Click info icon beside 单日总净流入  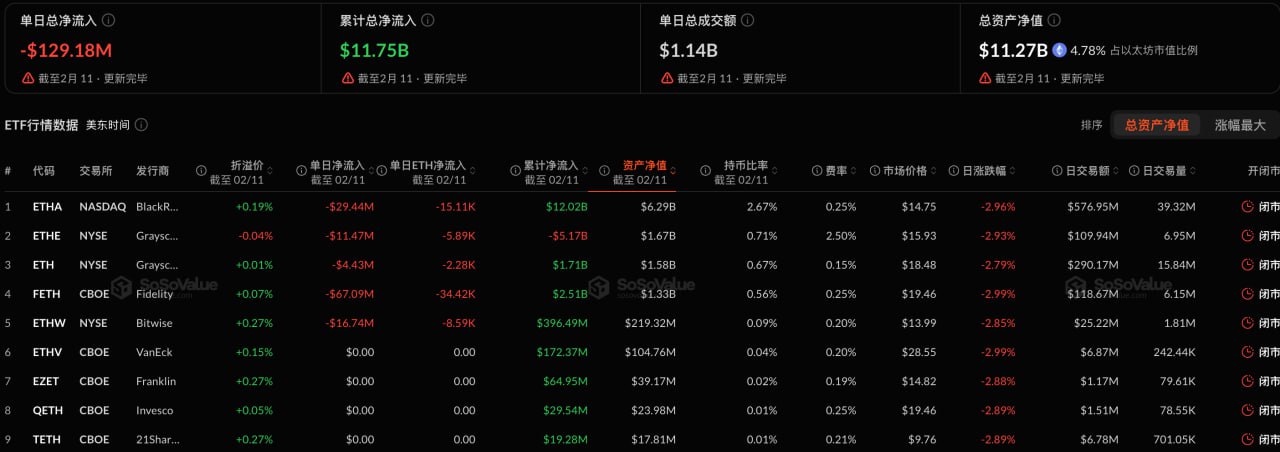109,20
